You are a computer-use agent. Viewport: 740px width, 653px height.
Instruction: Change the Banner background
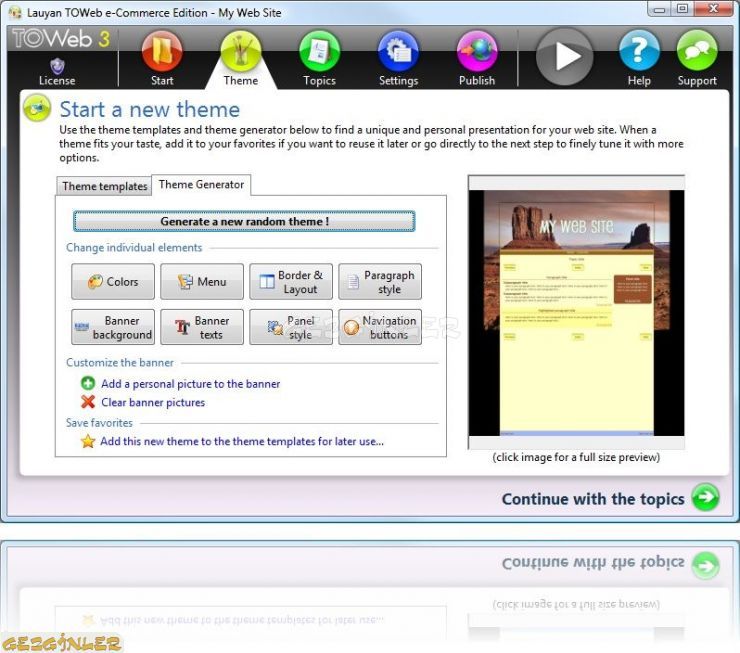tap(113, 327)
